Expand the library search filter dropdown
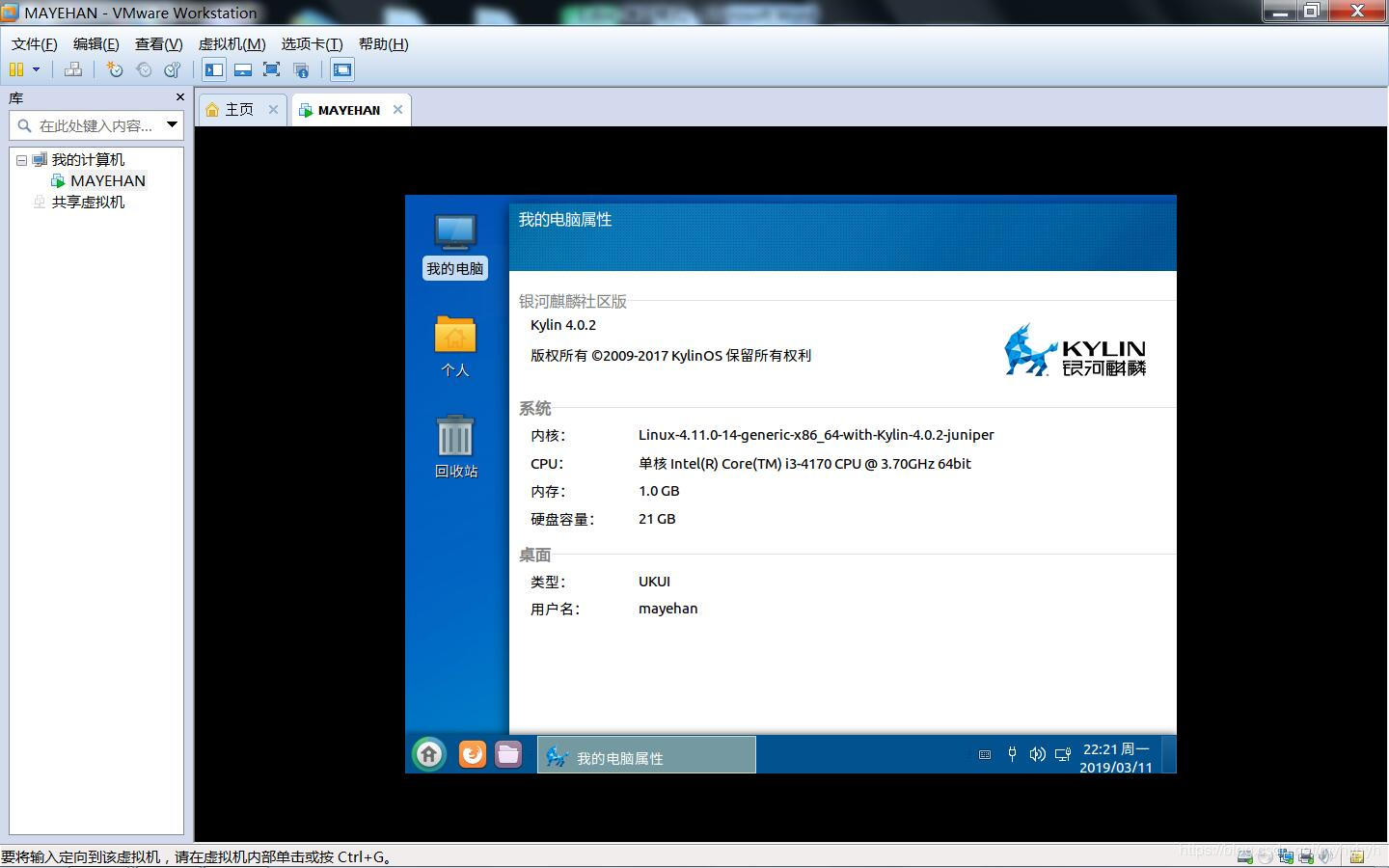The height and width of the screenshot is (868, 1389). [172, 124]
